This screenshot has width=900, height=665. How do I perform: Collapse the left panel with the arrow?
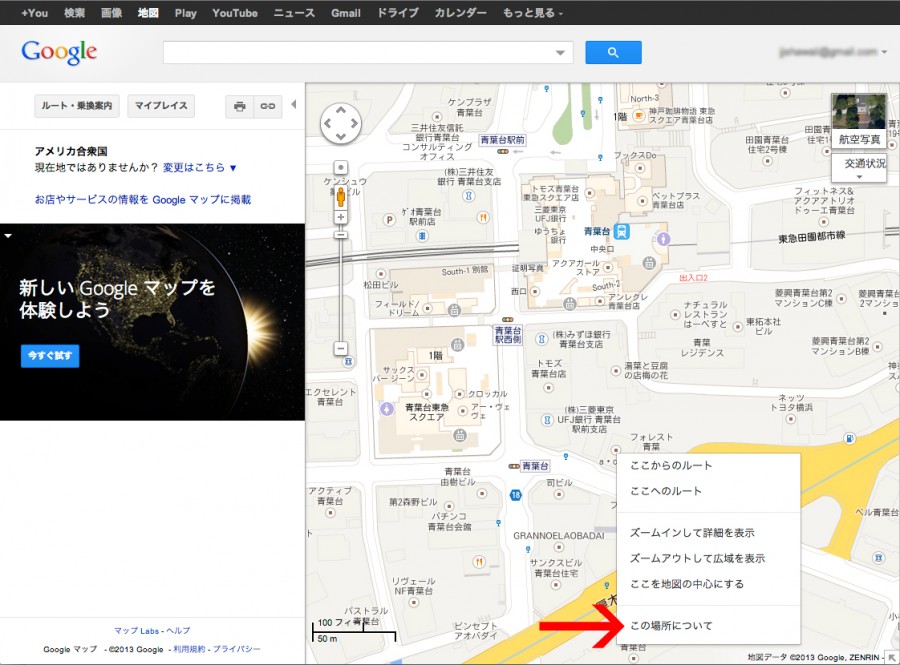[x=294, y=104]
